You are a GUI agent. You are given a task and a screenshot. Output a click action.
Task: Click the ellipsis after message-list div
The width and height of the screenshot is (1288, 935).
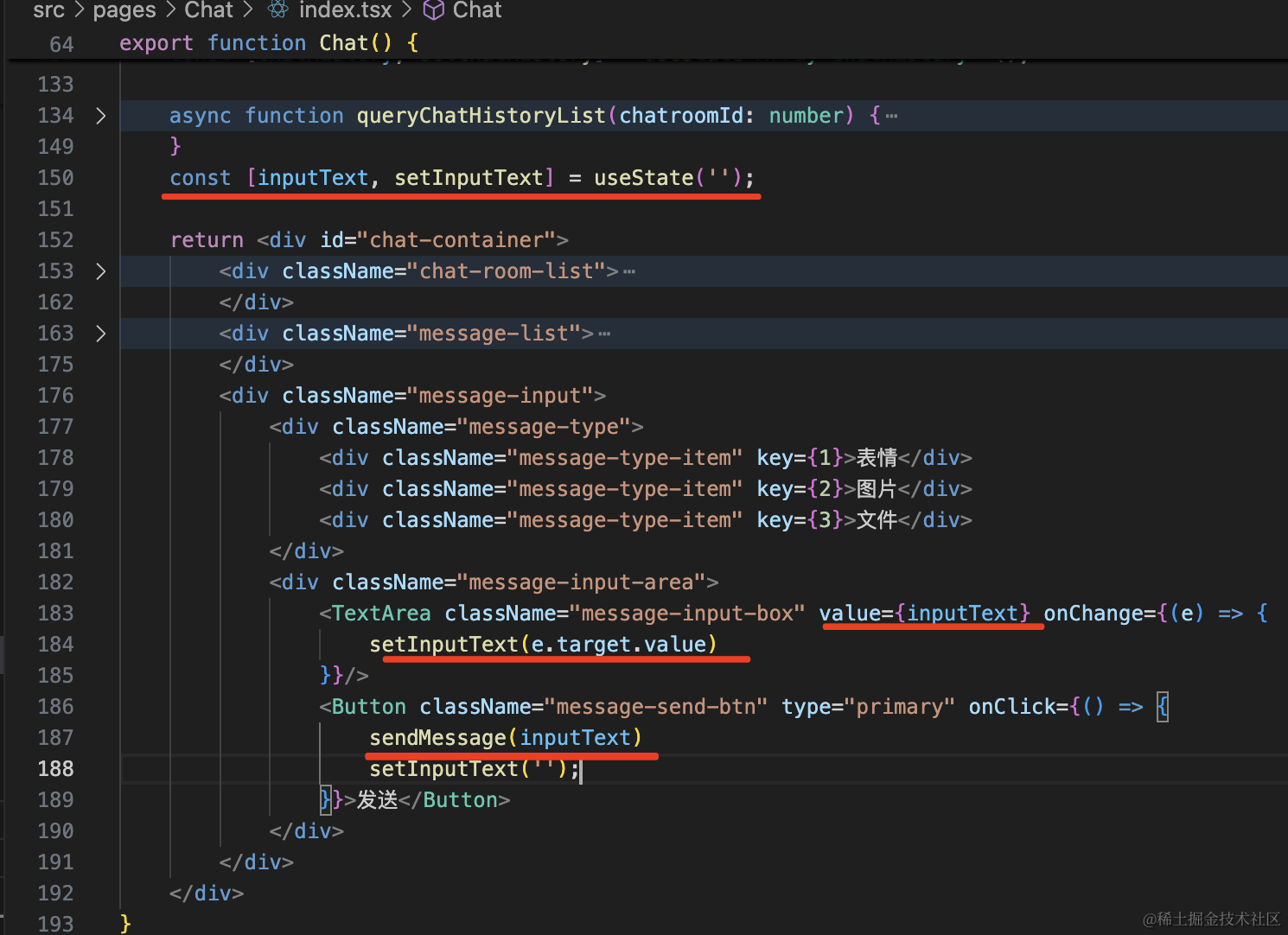click(x=604, y=334)
